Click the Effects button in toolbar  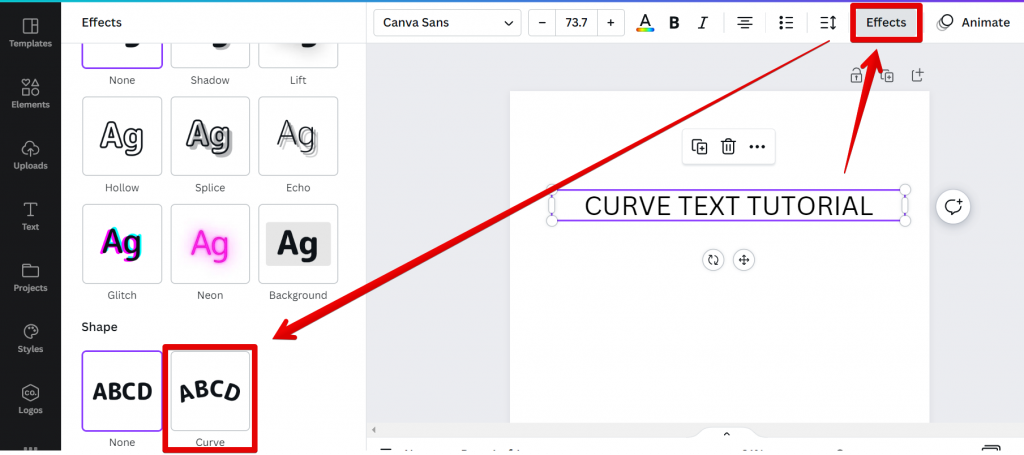tap(886, 23)
